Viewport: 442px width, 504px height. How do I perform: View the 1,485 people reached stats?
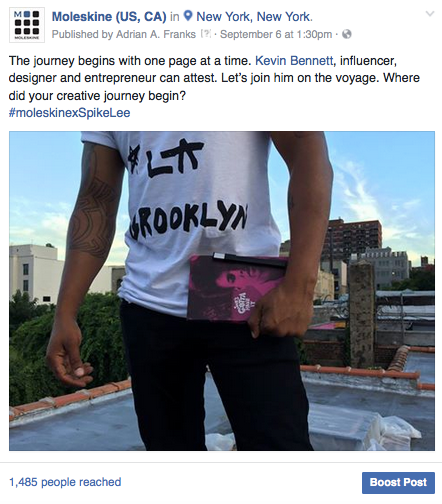pos(65,482)
